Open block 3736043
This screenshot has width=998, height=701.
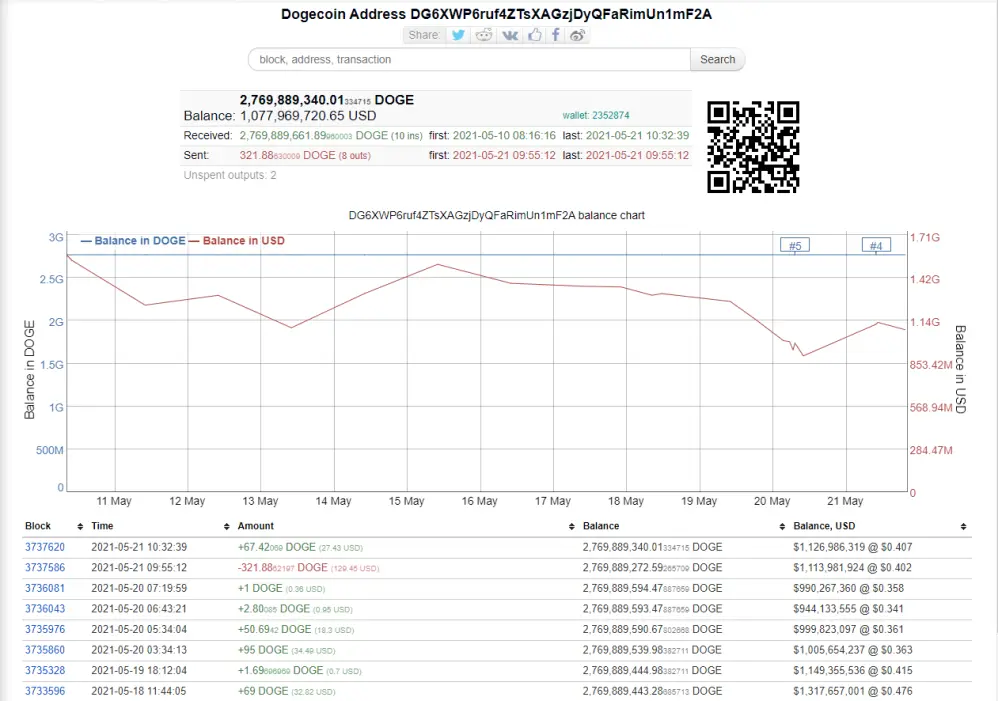pos(45,609)
